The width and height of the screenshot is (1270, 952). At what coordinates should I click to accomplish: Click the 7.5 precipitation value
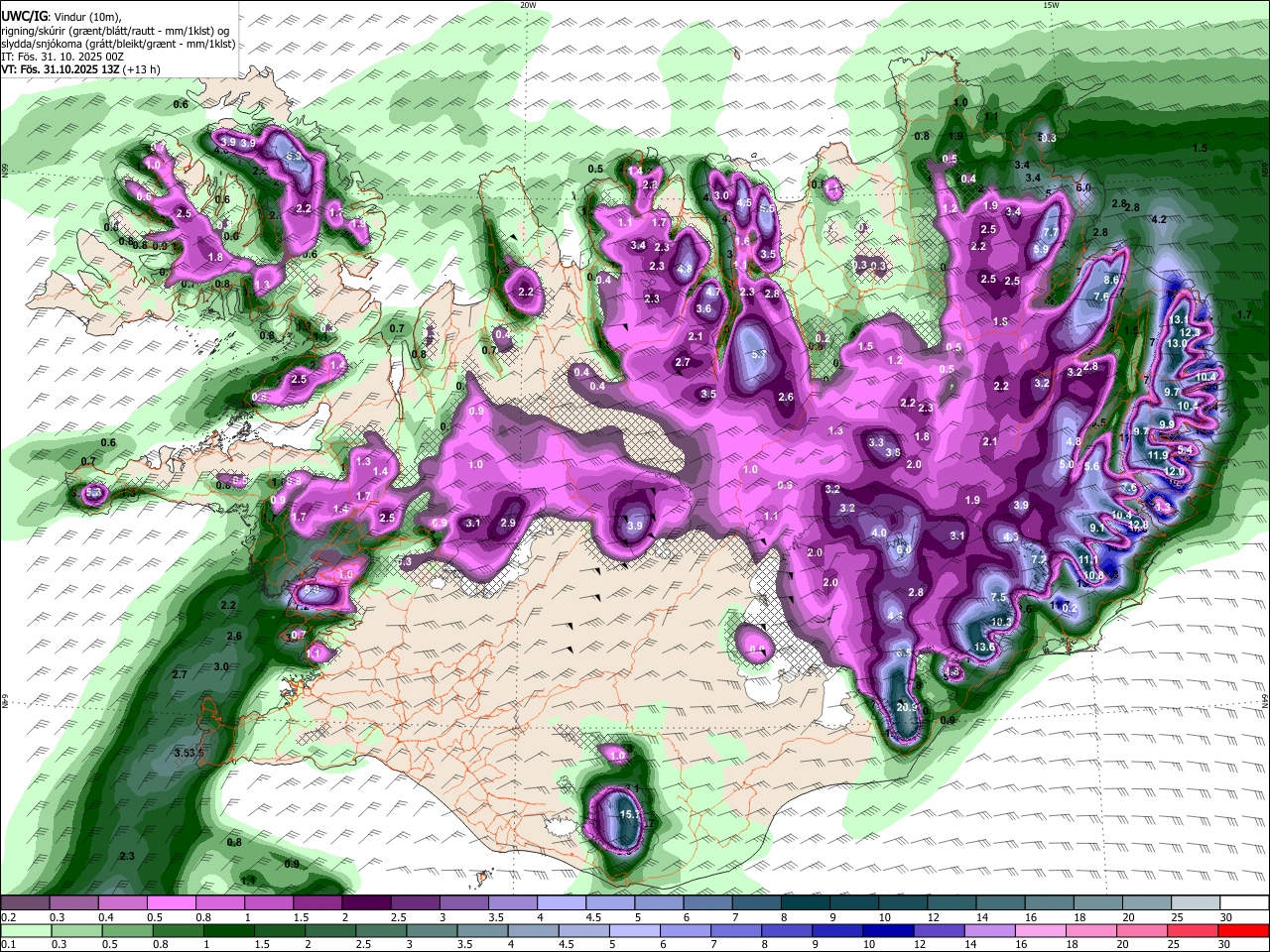pos(999,597)
